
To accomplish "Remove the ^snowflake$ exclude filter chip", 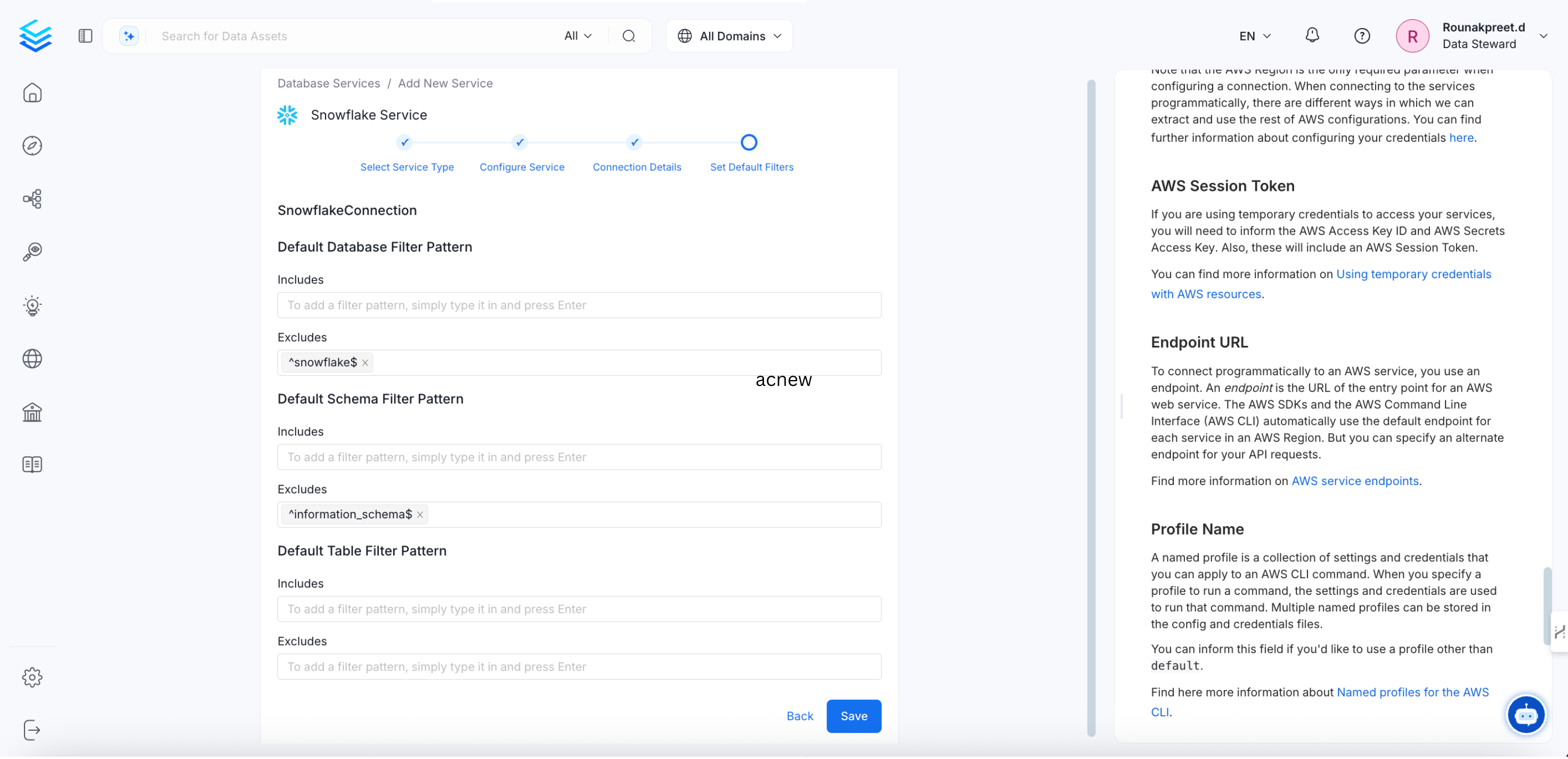I will click(364, 362).
